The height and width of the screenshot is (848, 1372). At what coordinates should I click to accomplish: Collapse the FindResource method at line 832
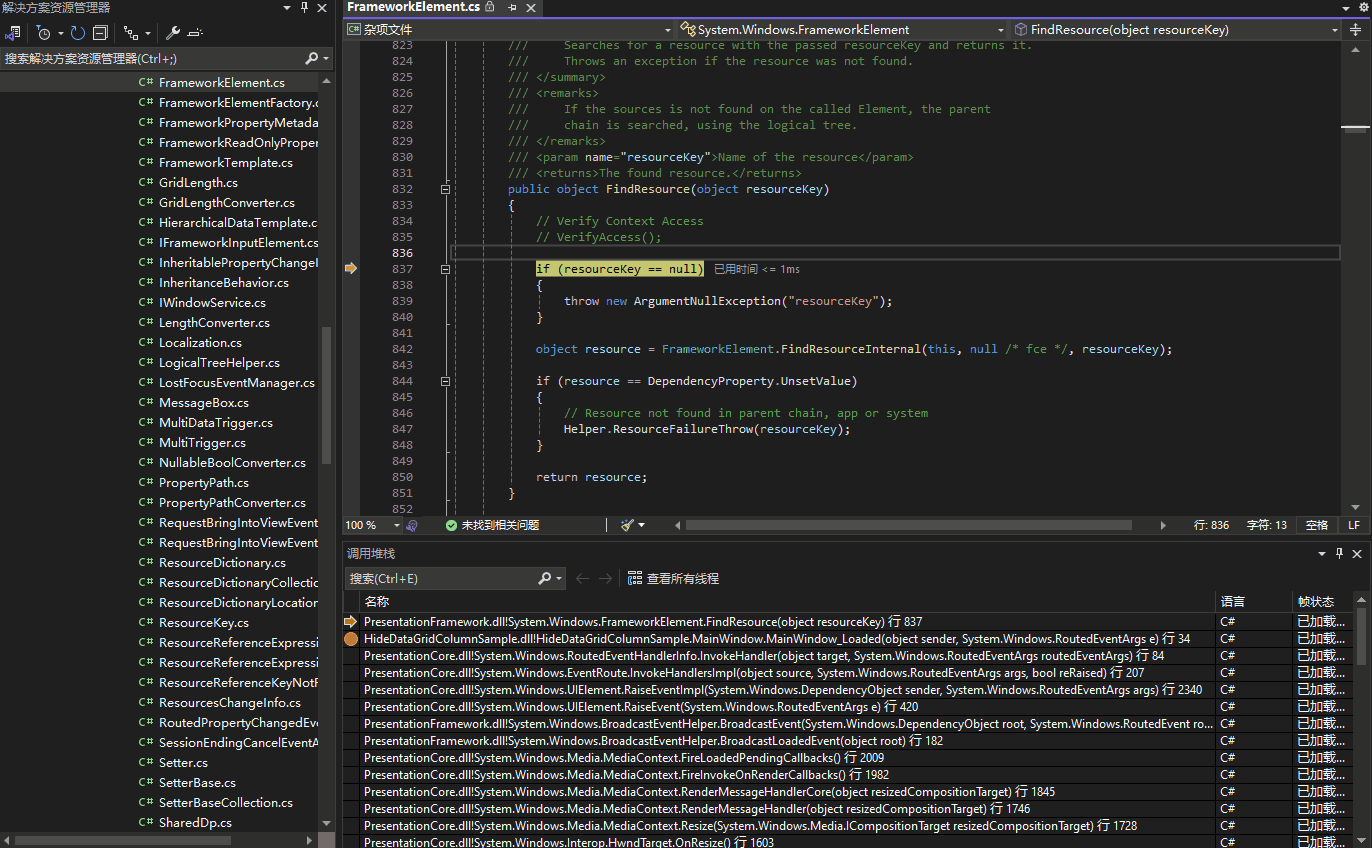(444, 189)
